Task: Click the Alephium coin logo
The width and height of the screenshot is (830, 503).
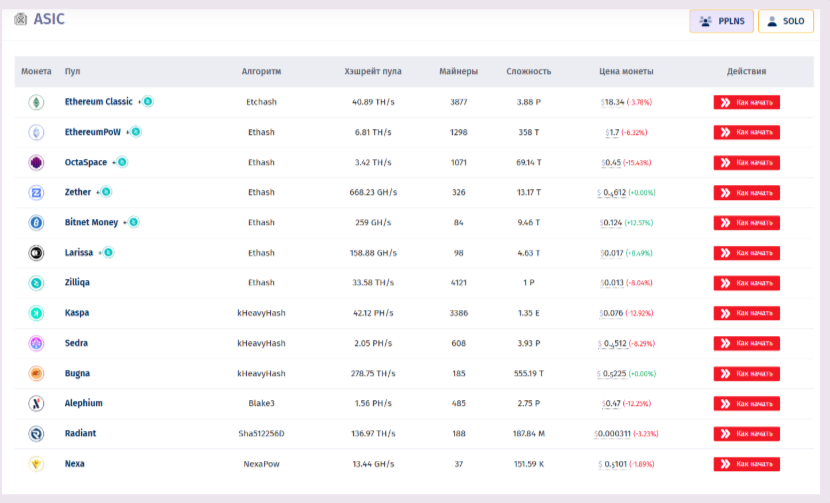Action: tap(36, 403)
